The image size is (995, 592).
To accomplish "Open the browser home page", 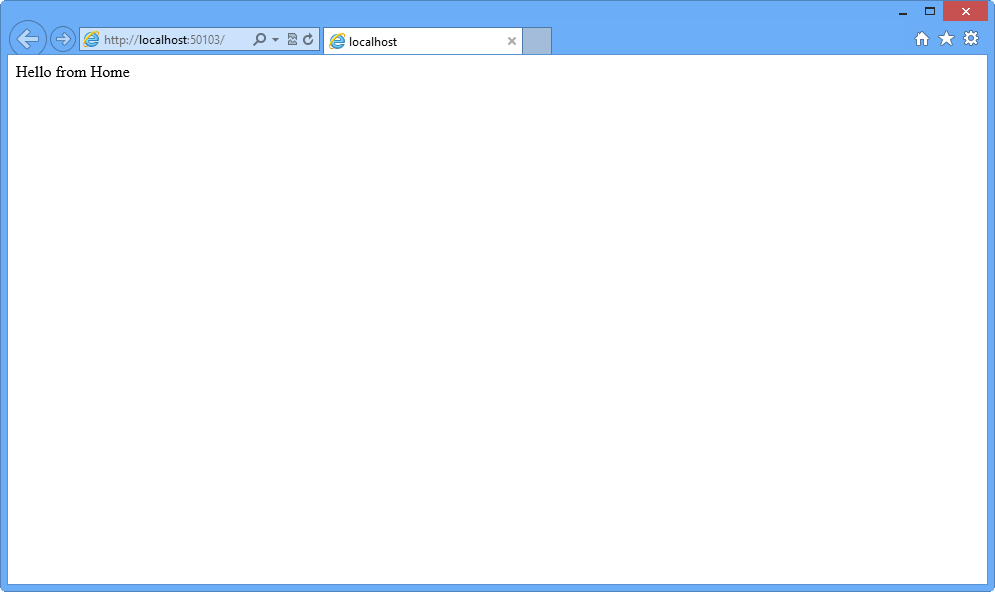I will [921, 39].
